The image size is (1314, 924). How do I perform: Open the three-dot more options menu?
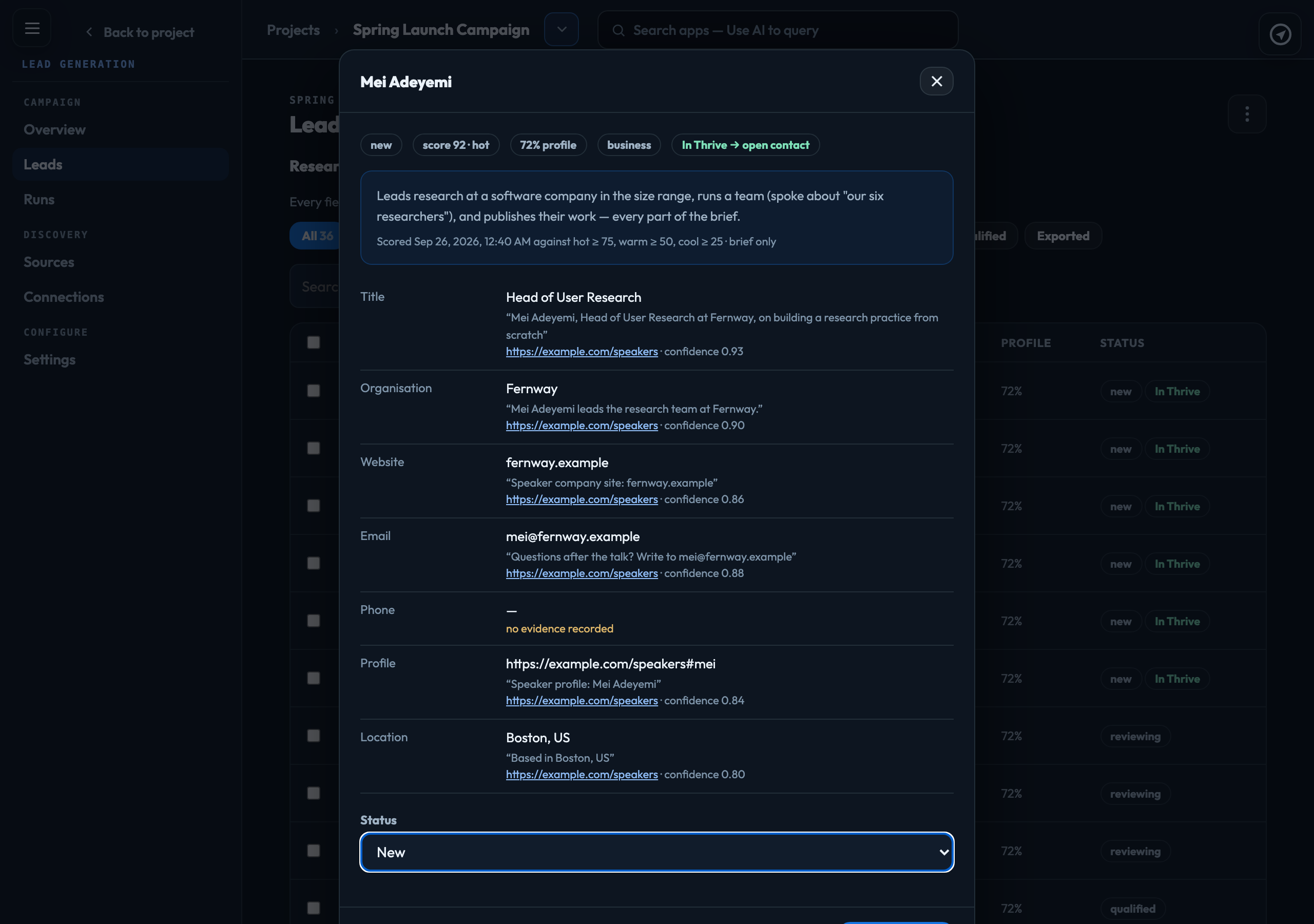click(x=1246, y=114)
